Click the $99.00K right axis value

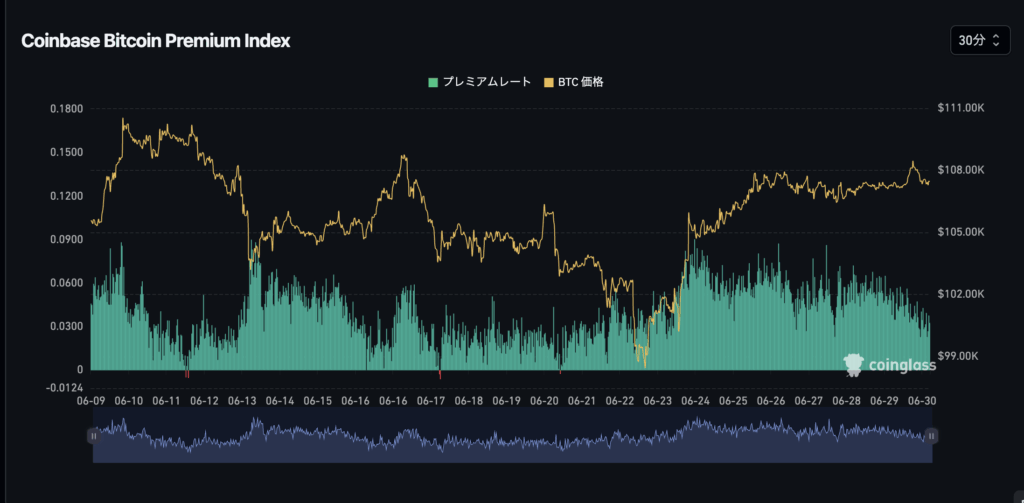coord(959,356)
